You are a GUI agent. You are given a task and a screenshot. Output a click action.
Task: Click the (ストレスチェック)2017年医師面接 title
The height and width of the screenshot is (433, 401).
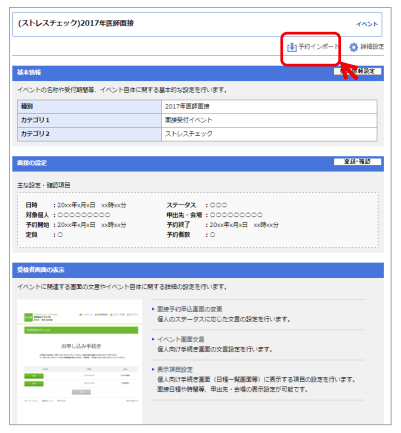pyautogui.click(x=76, y=23)
